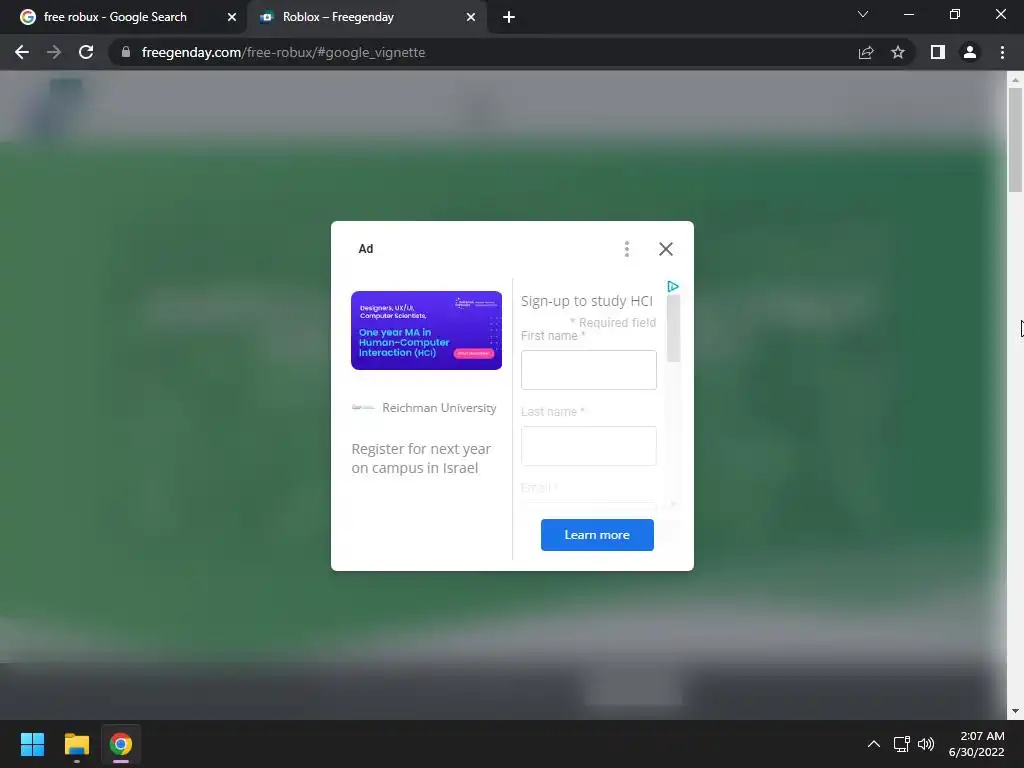1024x768 pixels.
Task: Open the Chrome three-dot menu
Action: point(1002,52)
